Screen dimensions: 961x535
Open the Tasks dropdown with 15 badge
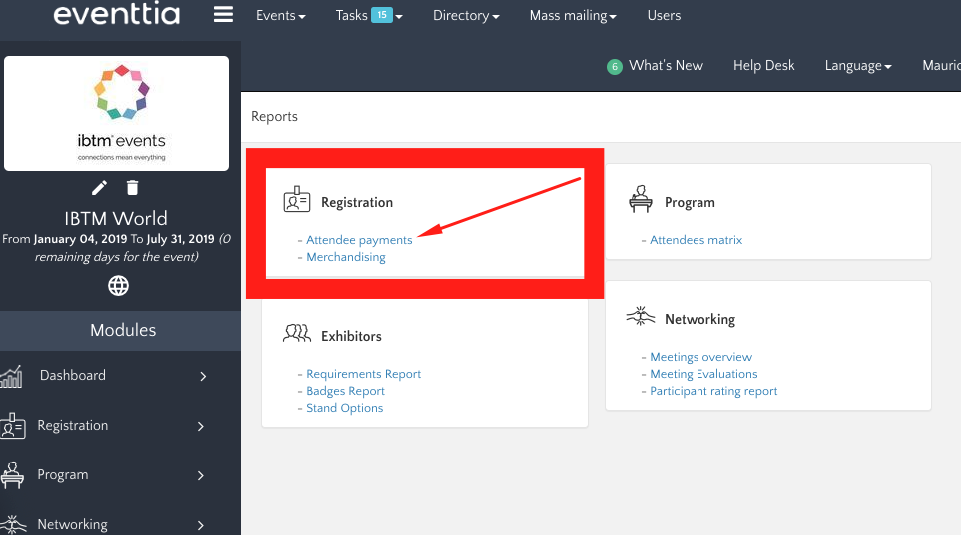click(x=369, y=15)
